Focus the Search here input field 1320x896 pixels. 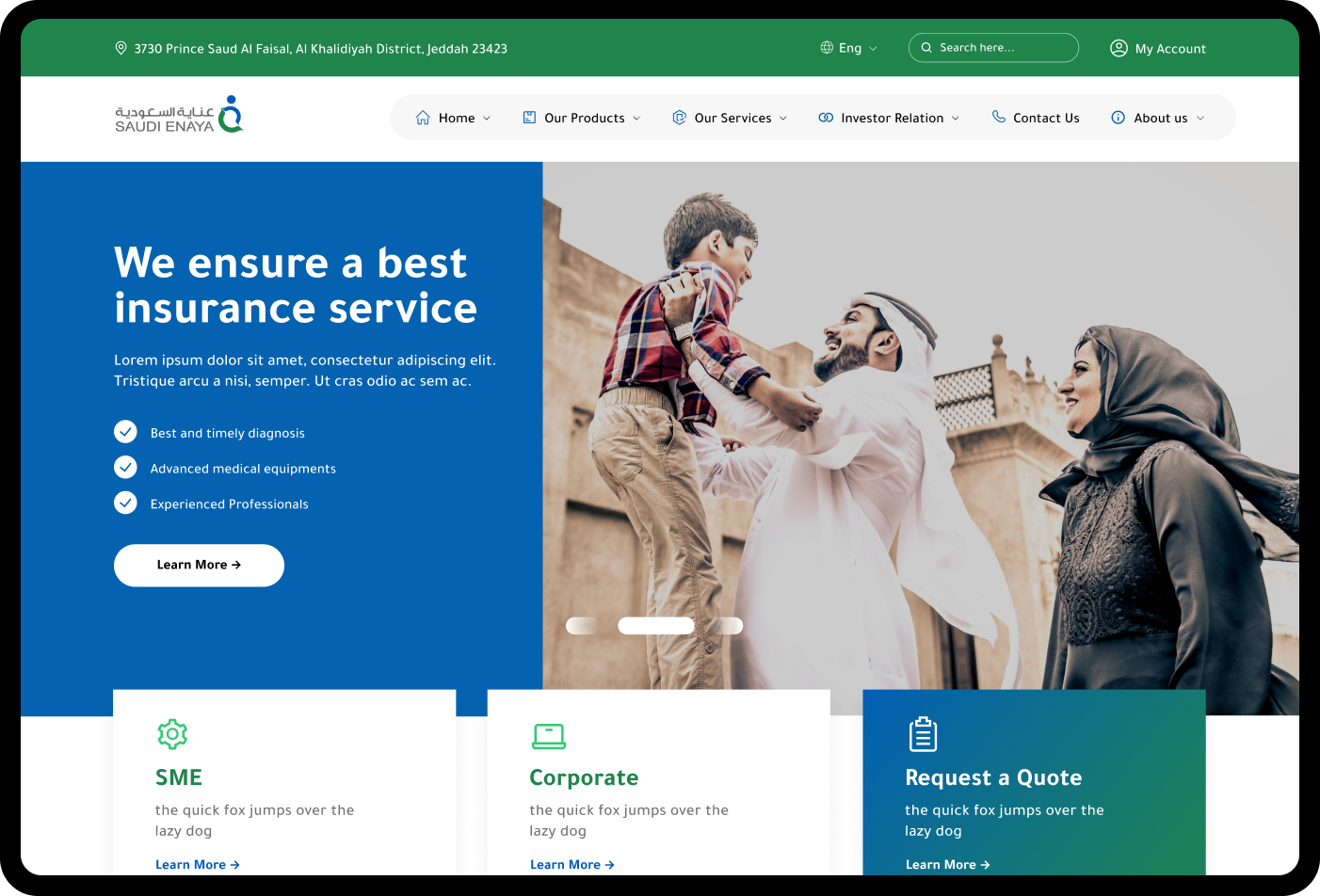[x=993, y=48]
